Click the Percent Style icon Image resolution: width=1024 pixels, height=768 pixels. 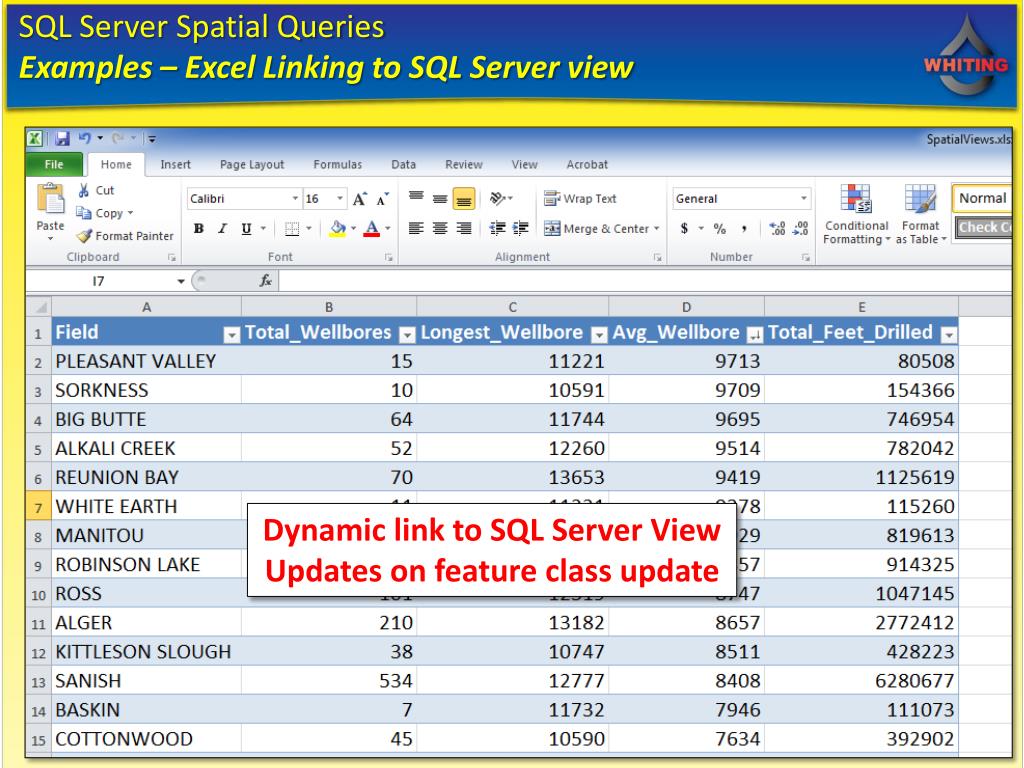tap(720, 229)
